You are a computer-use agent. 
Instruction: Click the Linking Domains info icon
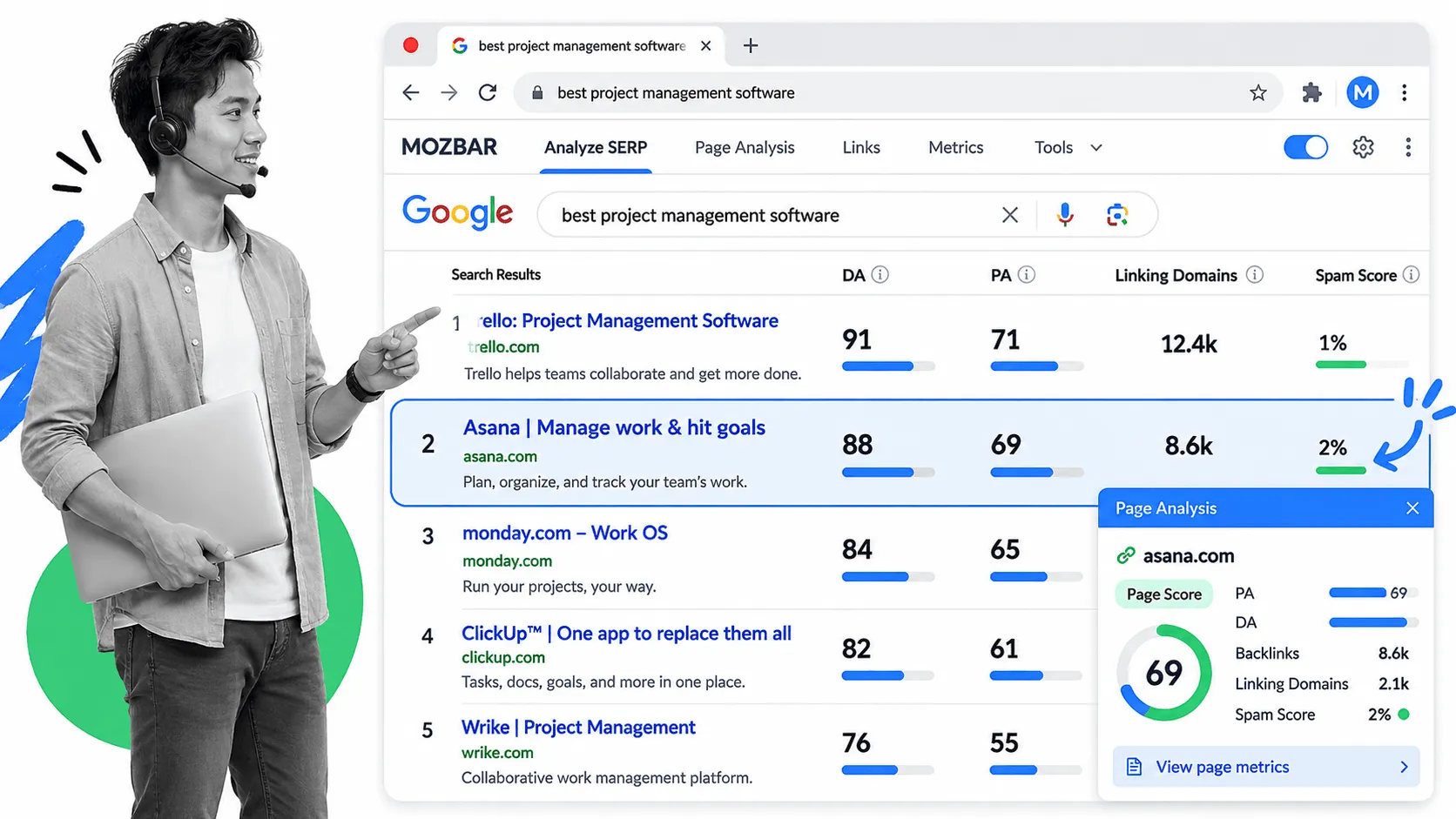[x=1255, y=275]
